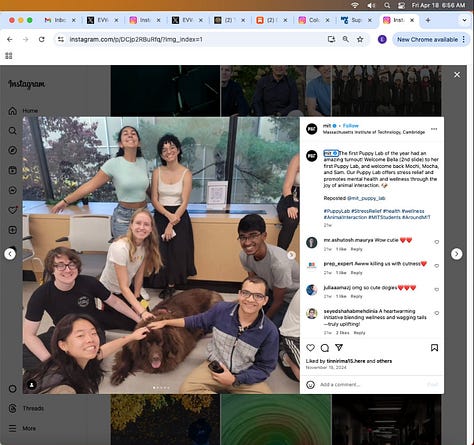Reply to prep_expert's comment

click(356, 273)
